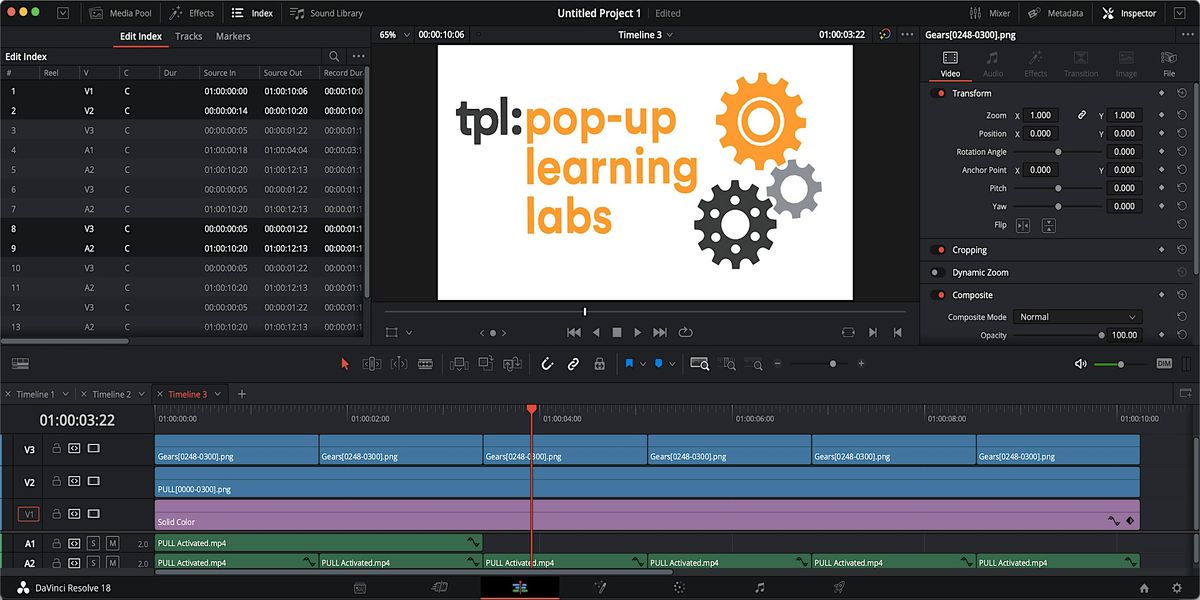
Task: Toggle timeline snapping magnet icon
Action: point(547,364)
